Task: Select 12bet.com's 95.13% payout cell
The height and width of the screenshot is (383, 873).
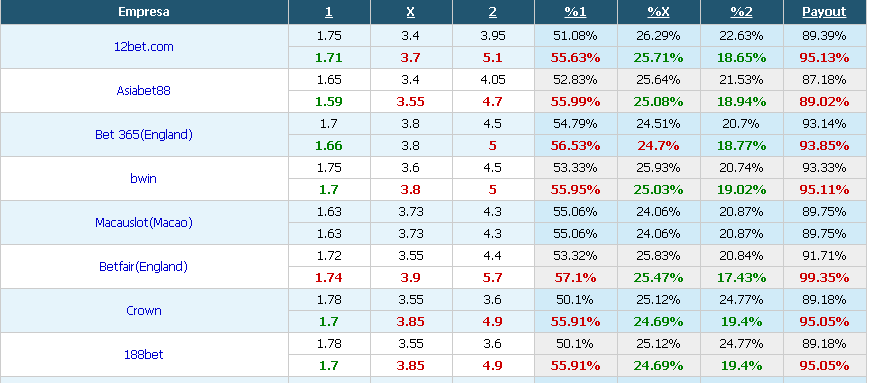Action: pyautogui.click(x=825, y=58)
